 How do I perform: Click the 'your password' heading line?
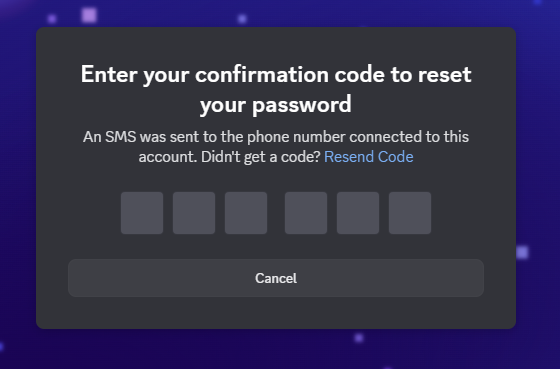276,105
